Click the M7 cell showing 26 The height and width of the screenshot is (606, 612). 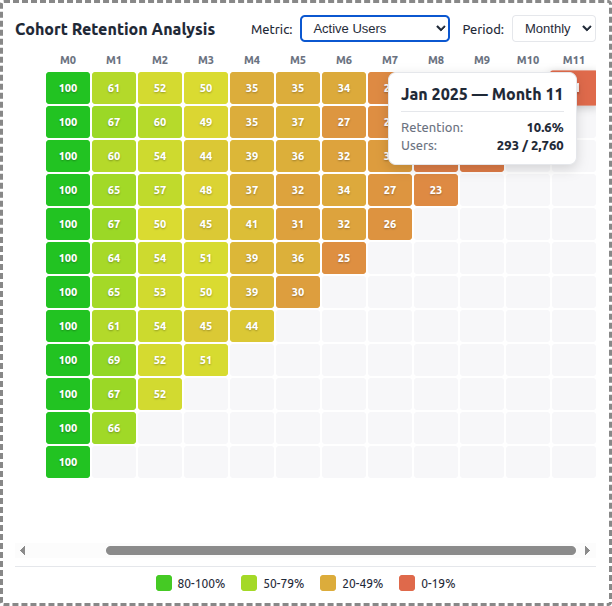pyautogui.click(x=390, y=224)
